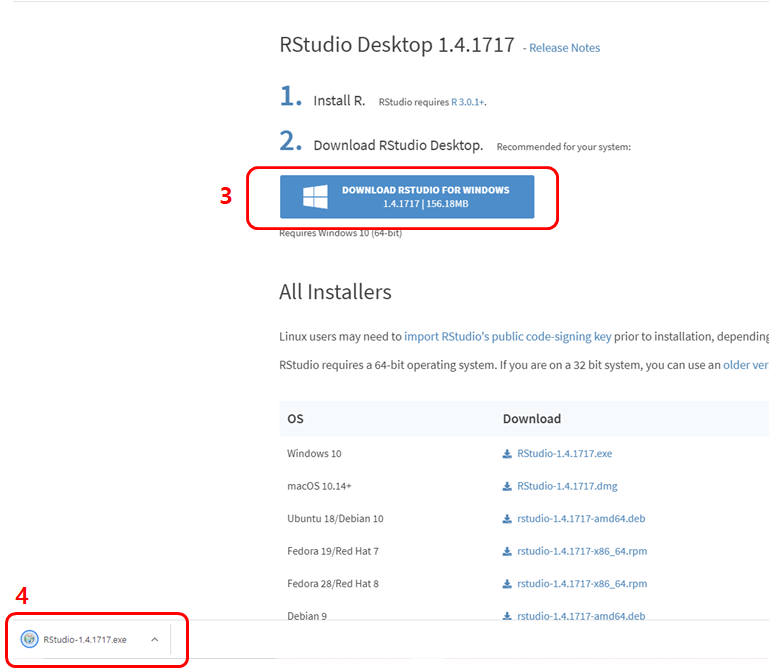Click download icon beside RStudio-1.4.1717.exe
Image resolution: width=770 pixels, height=669 pixels.
tap(507, 453)
